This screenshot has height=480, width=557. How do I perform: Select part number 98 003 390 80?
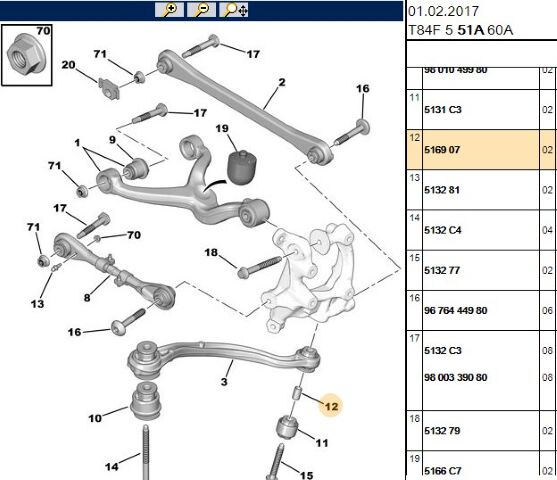[455, 377]
